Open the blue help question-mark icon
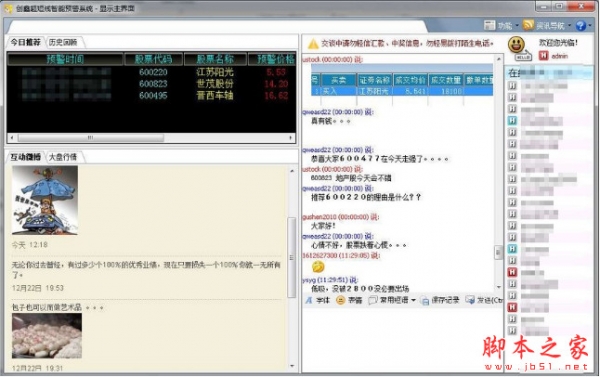 click(580, 25)
